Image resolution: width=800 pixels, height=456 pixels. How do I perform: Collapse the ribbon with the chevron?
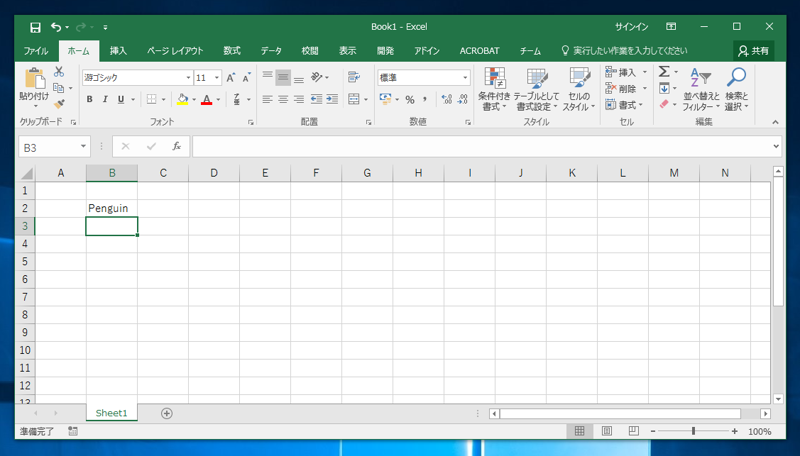click(x=775, y=122)
